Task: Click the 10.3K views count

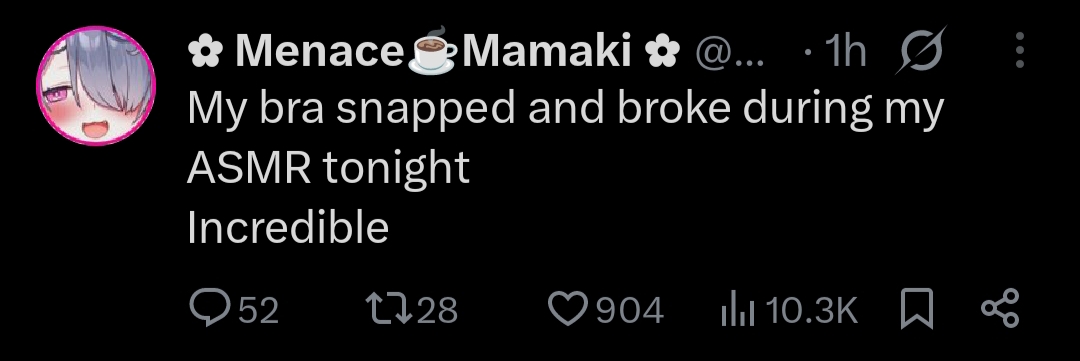Action: (x=811, y=310)
